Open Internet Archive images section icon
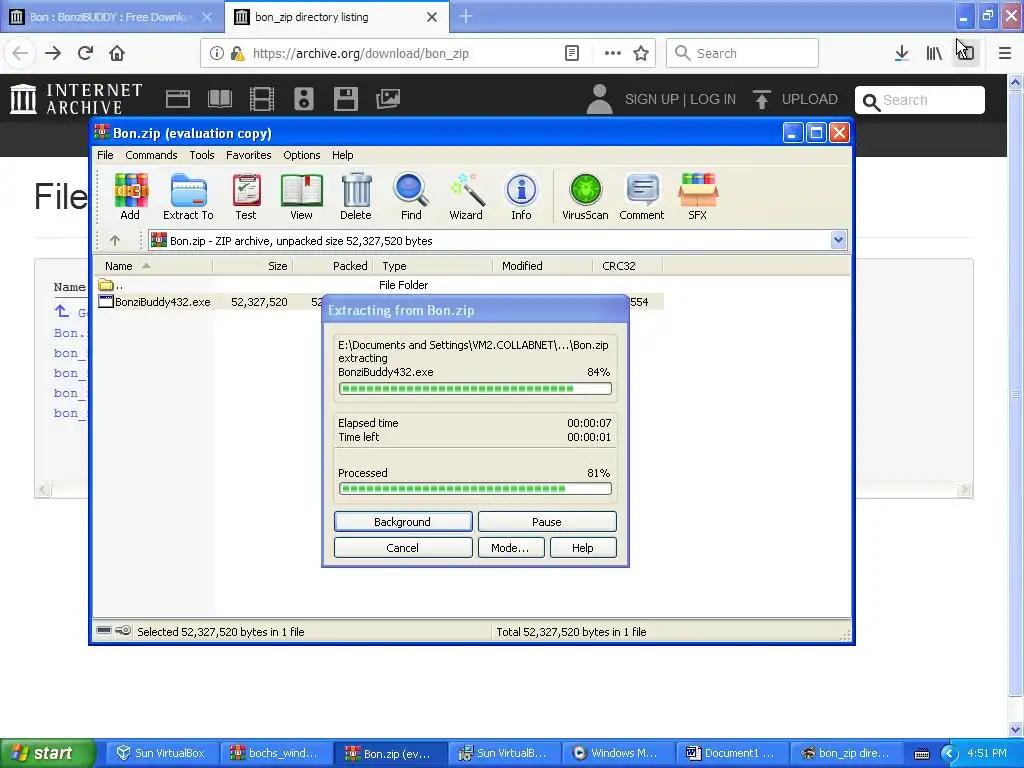Screen dimensions: 1024x768 pyautogui.click(x=388, y=99)
